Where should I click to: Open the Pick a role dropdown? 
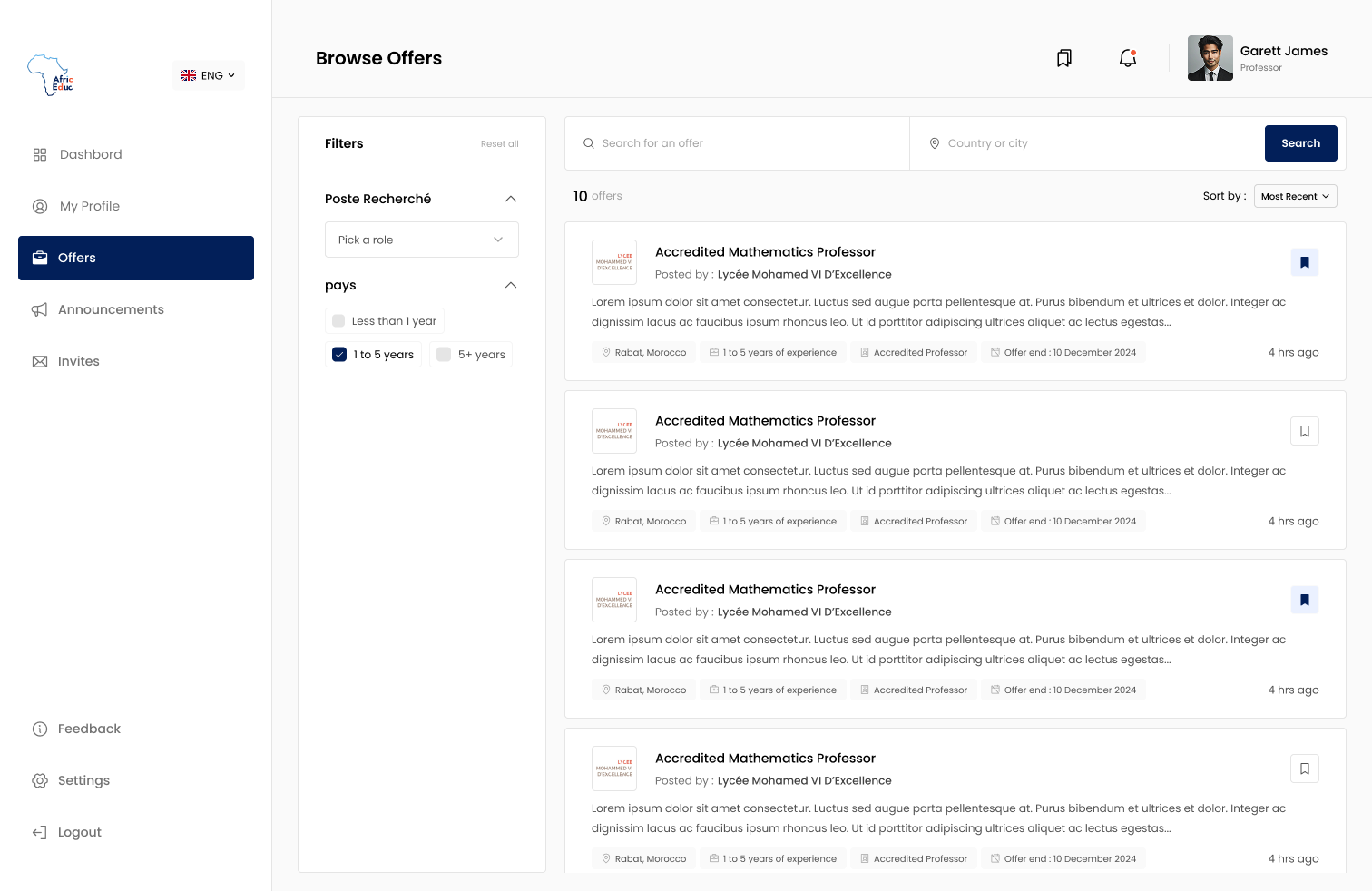422,240
